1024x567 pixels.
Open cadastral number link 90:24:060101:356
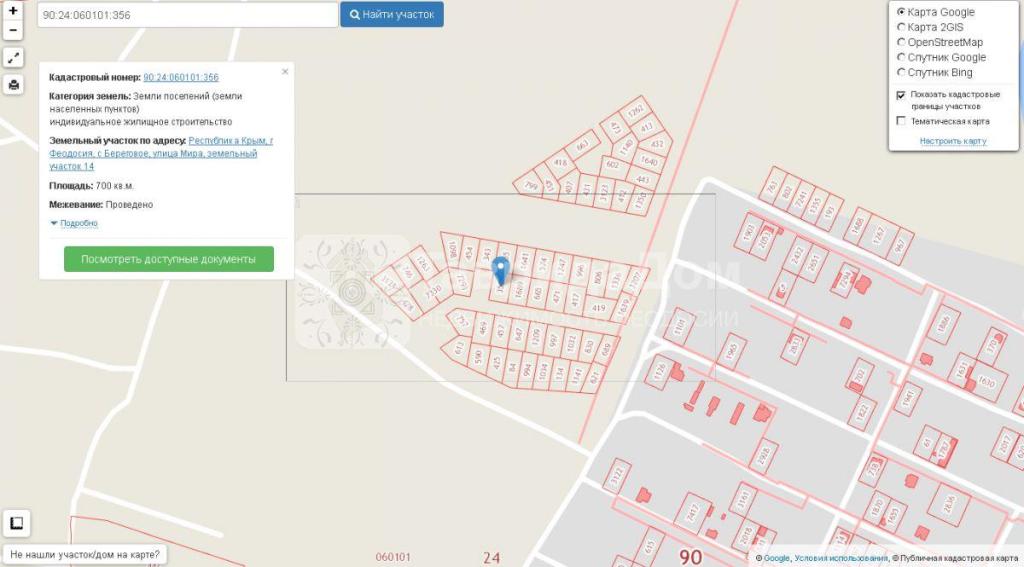pos(181,77)
